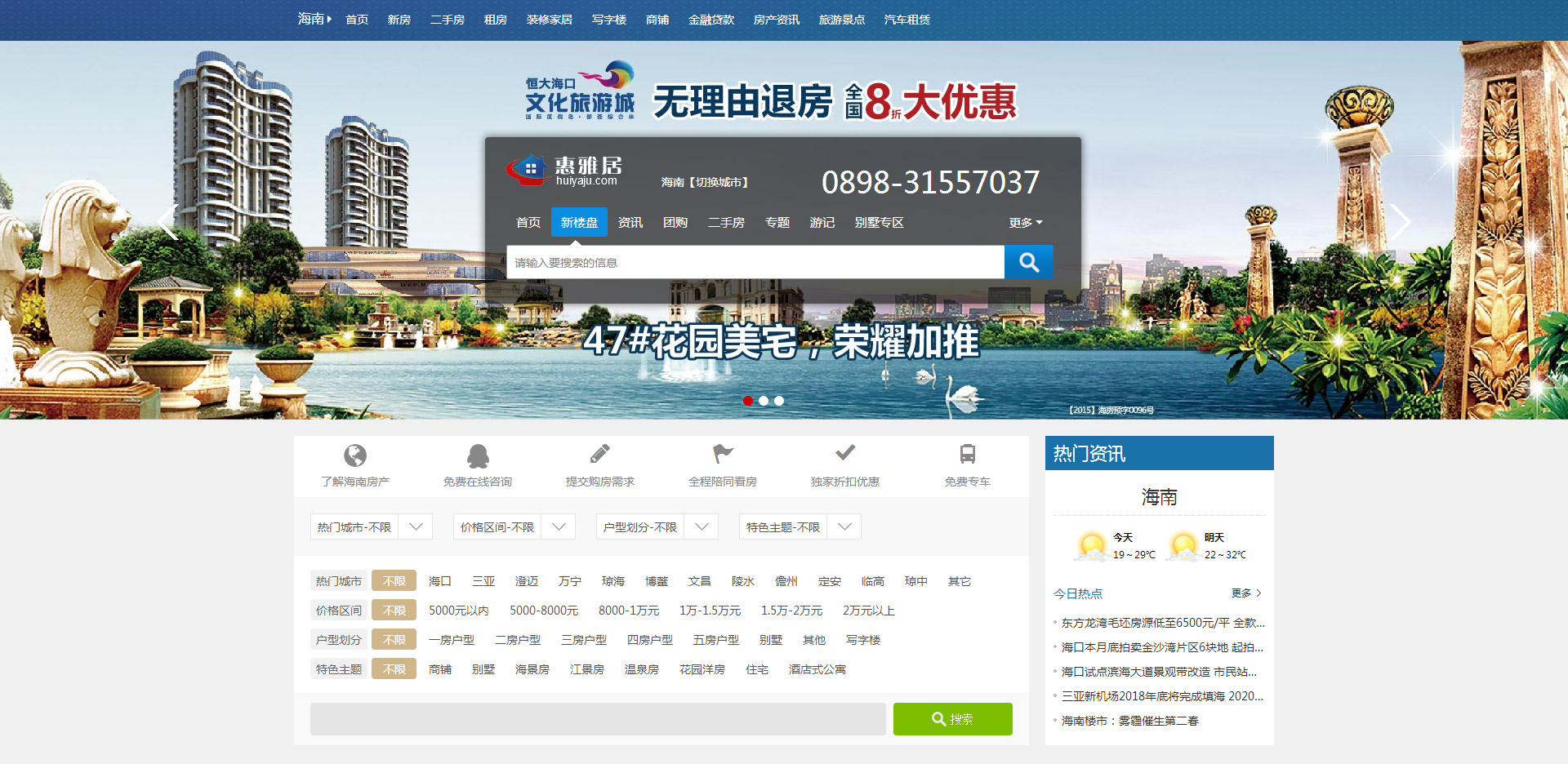This screenshot has height=764, width=1568.
Task: Select the second carousel dot indicator
Action: (764, 401)
